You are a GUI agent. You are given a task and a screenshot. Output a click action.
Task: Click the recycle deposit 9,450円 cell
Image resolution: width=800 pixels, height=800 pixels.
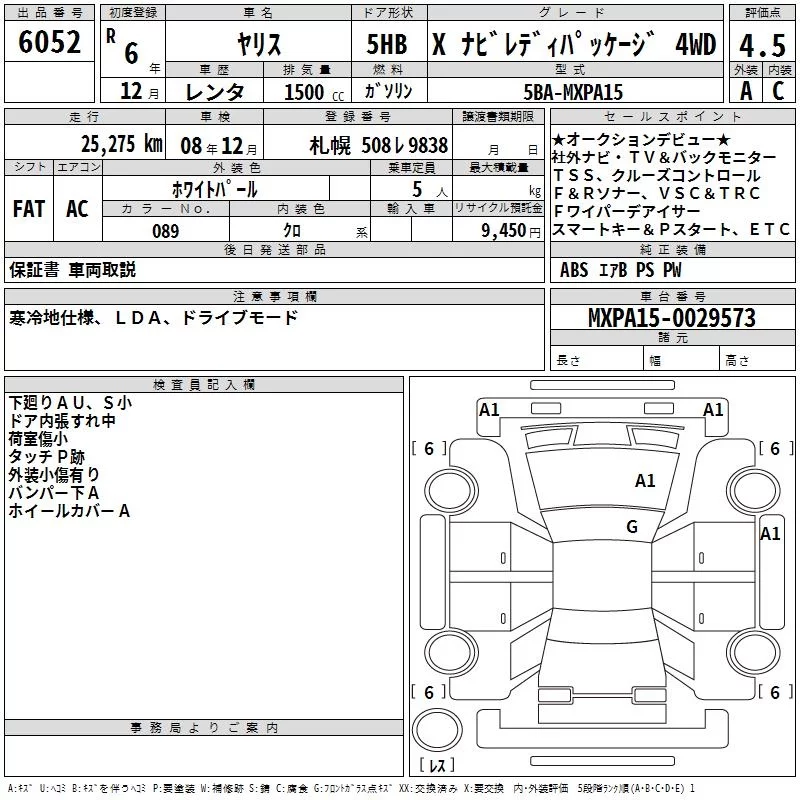pyautogui.click(x=498, y=230)
